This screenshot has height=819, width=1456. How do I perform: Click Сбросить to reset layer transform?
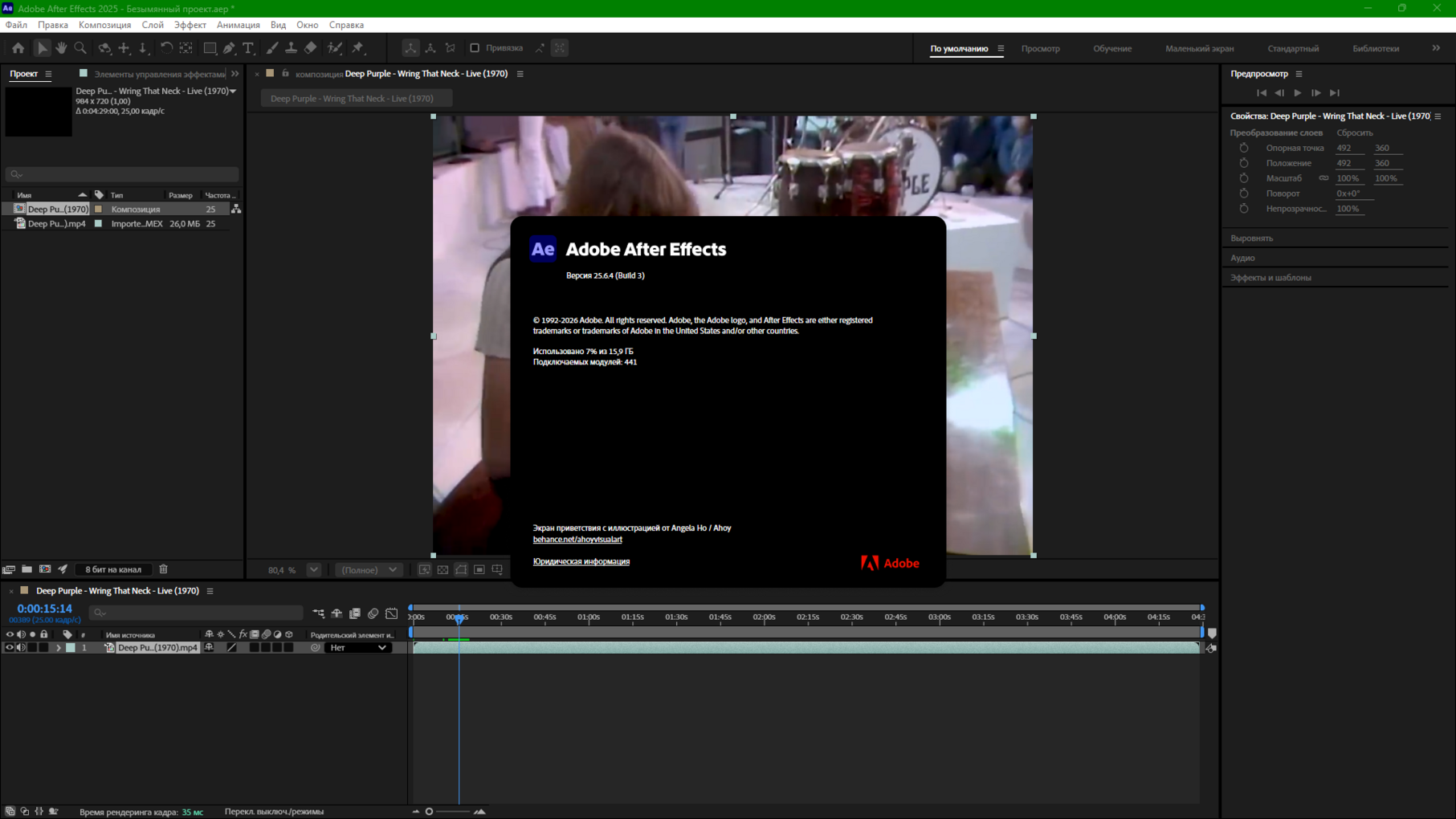[1354, 132]
